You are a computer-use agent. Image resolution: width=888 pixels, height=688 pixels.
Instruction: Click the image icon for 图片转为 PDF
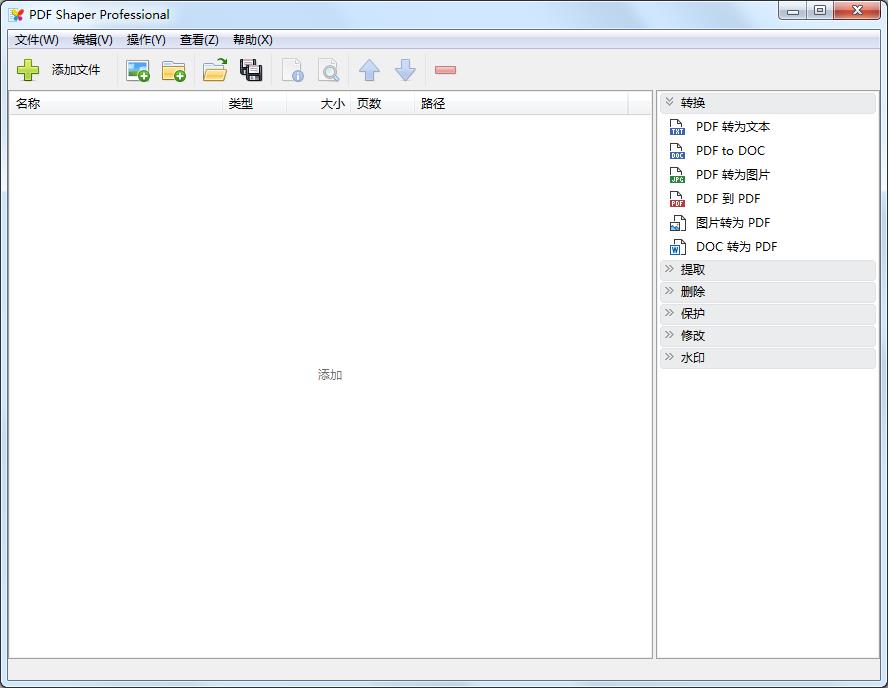point(677,223)
